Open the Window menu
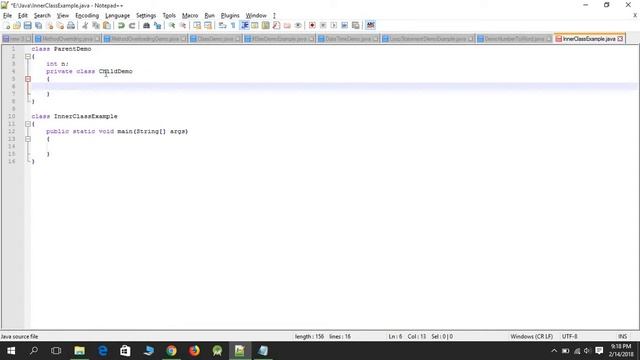The height and width of the screenshot is (360, 640). click(256, 16)
